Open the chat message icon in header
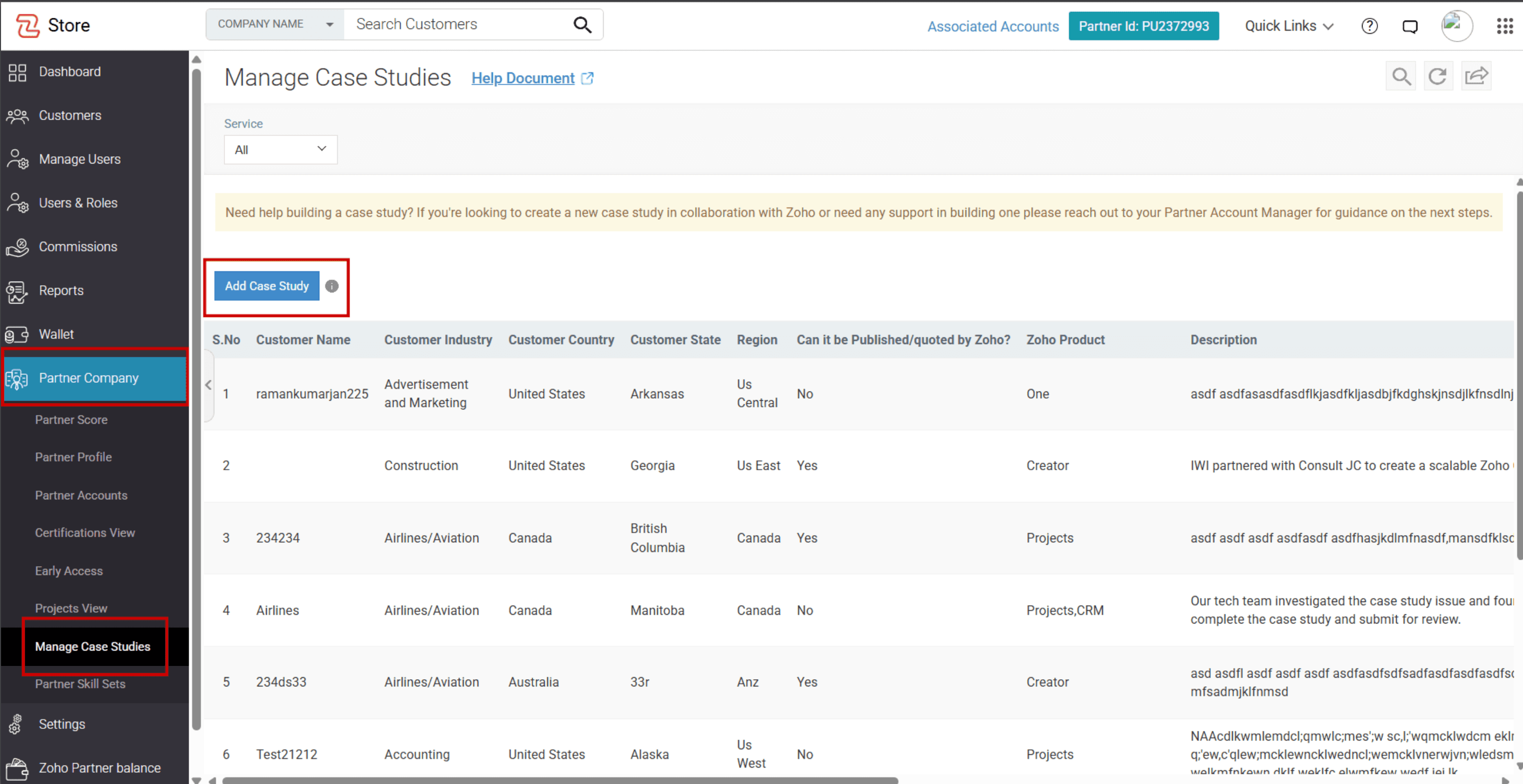 1410,27
